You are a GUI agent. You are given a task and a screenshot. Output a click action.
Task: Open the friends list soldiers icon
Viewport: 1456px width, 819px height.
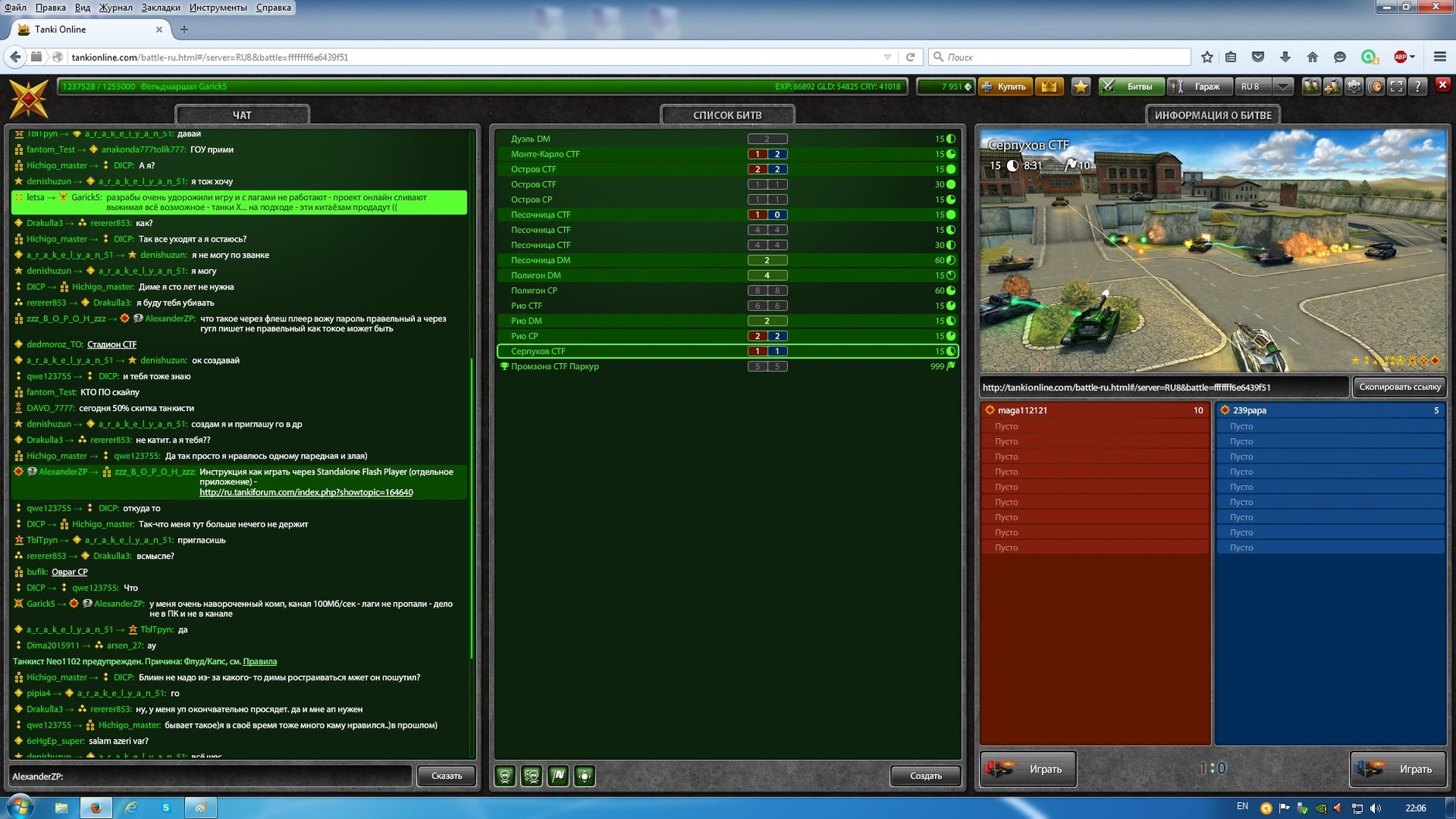(1310, 87)
